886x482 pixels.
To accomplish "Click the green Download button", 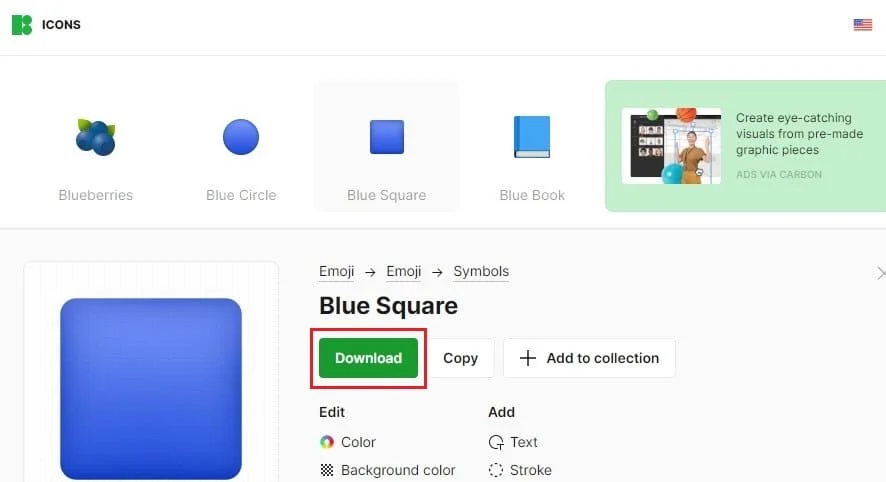I will pyautogui.click(x=368, y=358).
